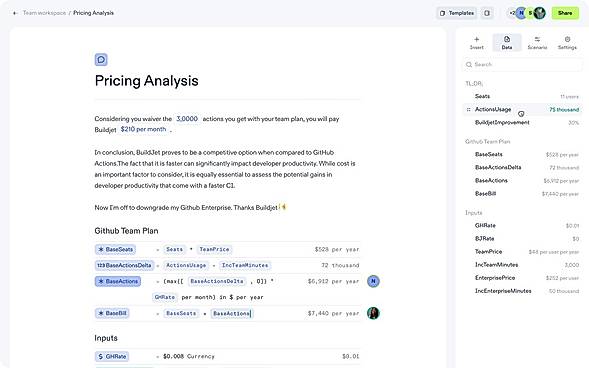This screenshot has height=368, width=589.
Task: Select BaseActionsDelta row in sidebar
Action: tap(522, 167)
